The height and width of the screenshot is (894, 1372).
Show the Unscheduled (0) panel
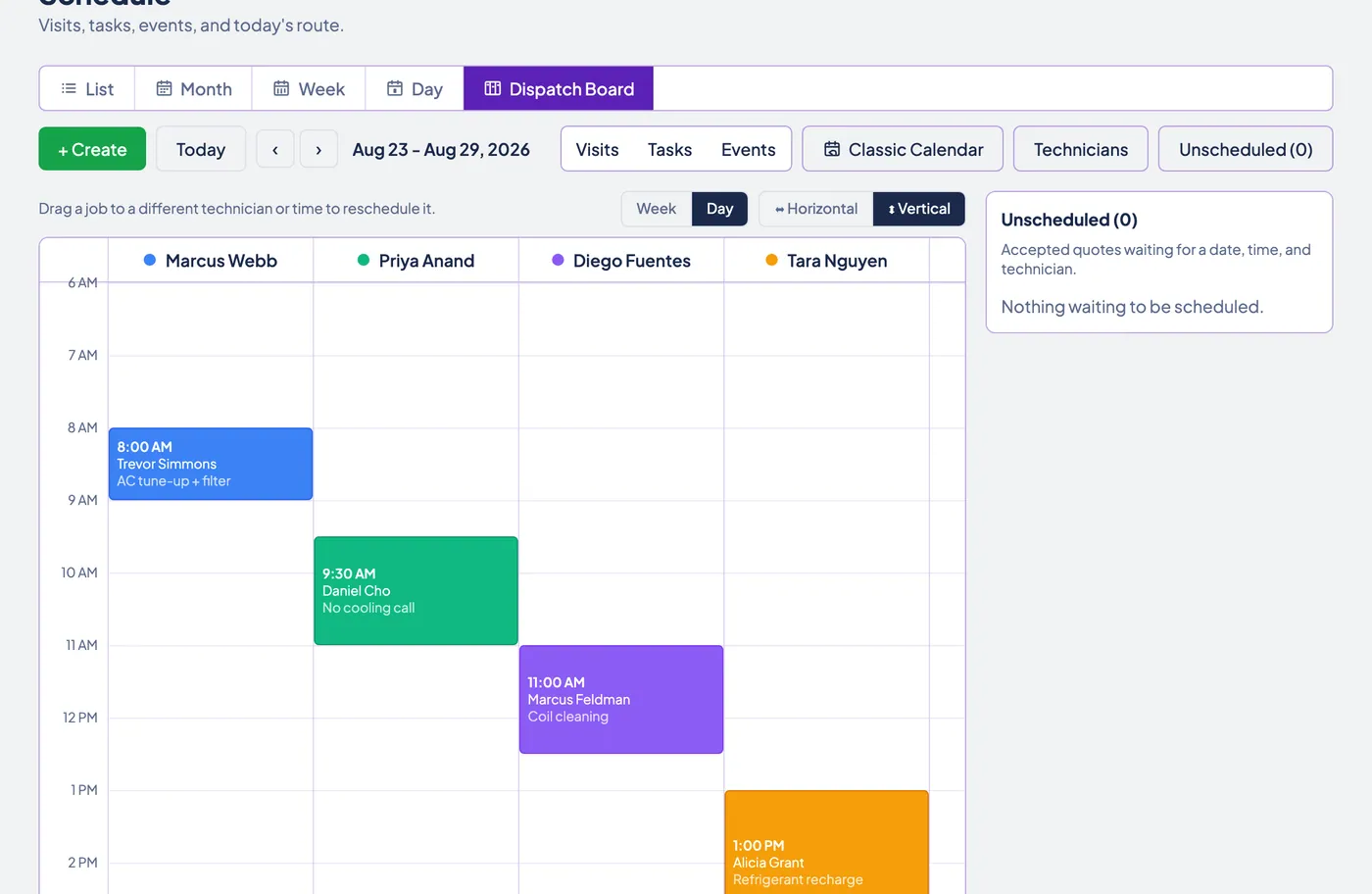point(1246,149)
